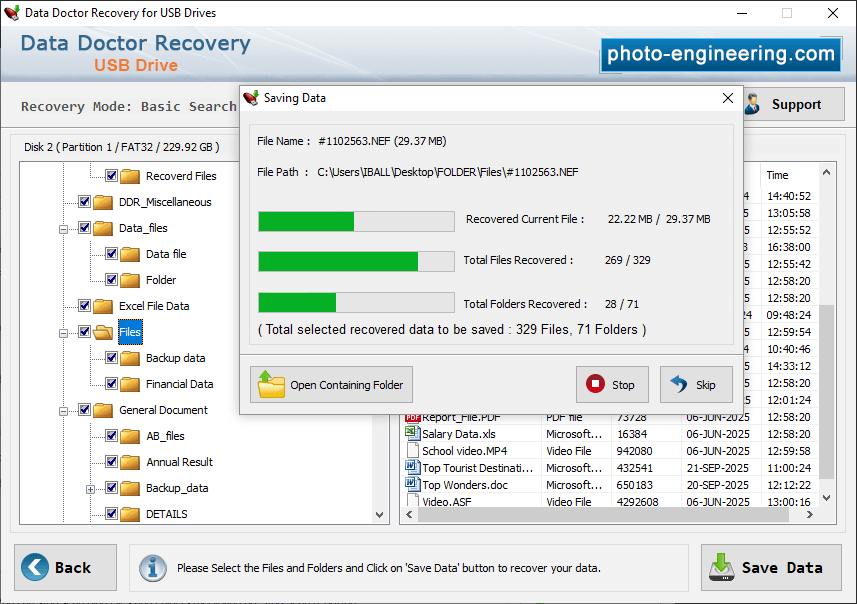Click the Stop button red icon
The height and width of the screenshot is (604, 857).
[x=595, y=384]
